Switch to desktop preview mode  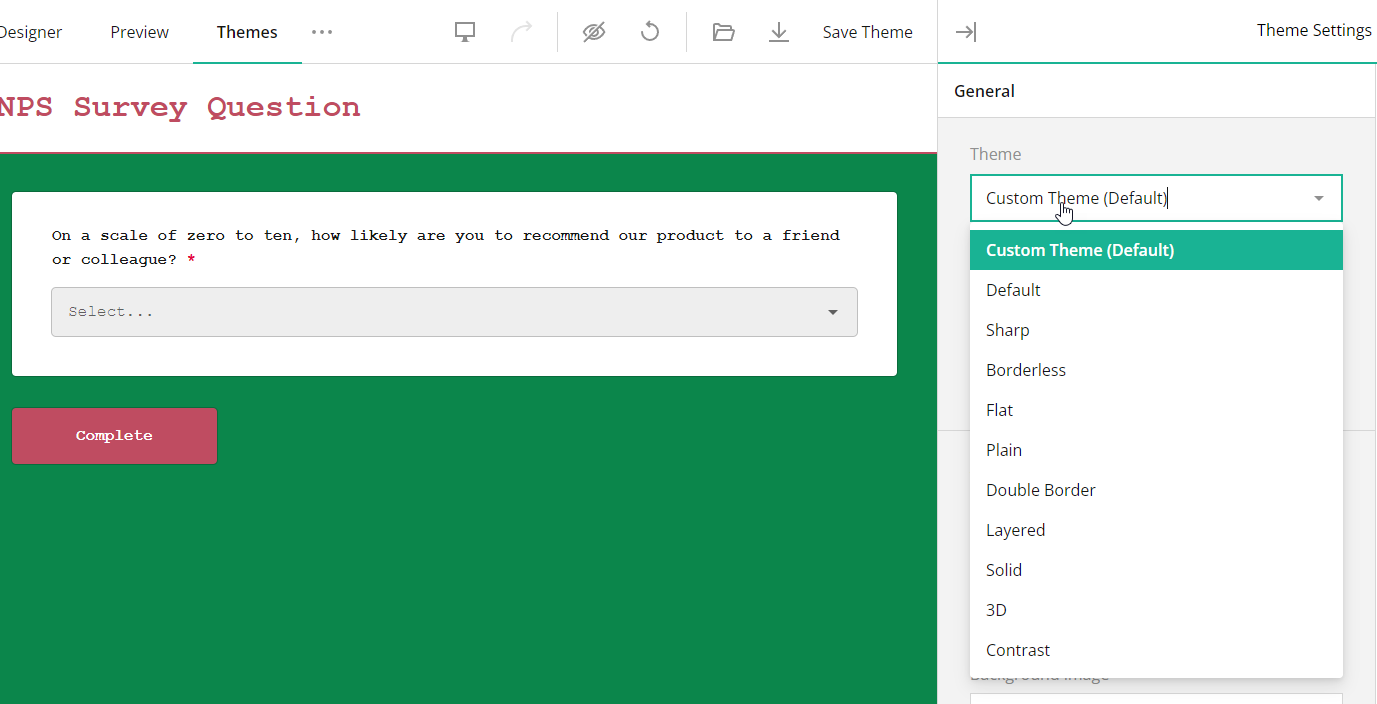464,31
